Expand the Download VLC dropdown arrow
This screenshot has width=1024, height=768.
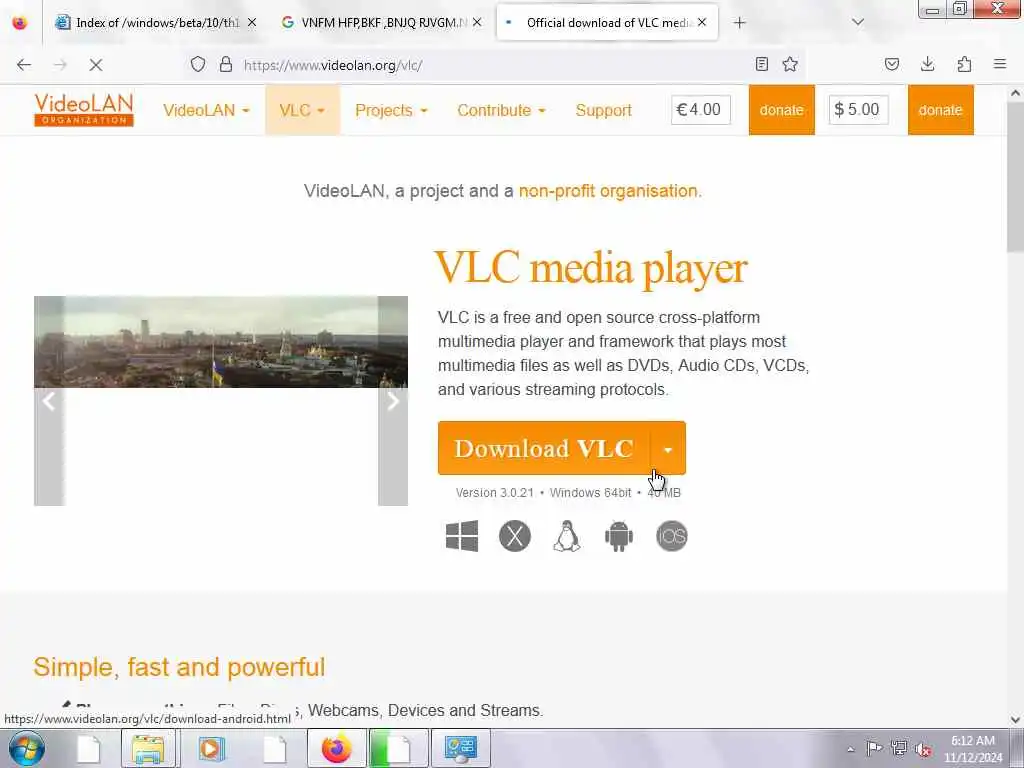(667, 448)
